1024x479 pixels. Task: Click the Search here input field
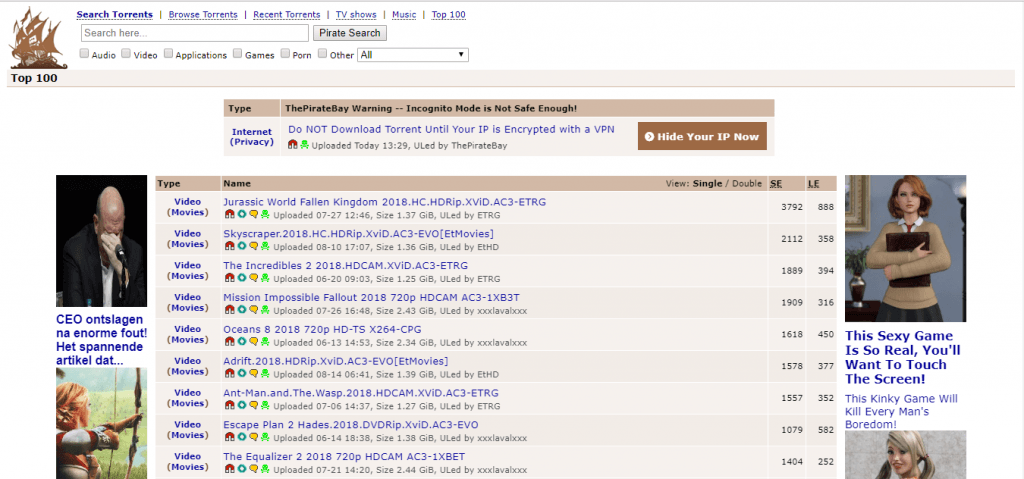click(195, 33)
